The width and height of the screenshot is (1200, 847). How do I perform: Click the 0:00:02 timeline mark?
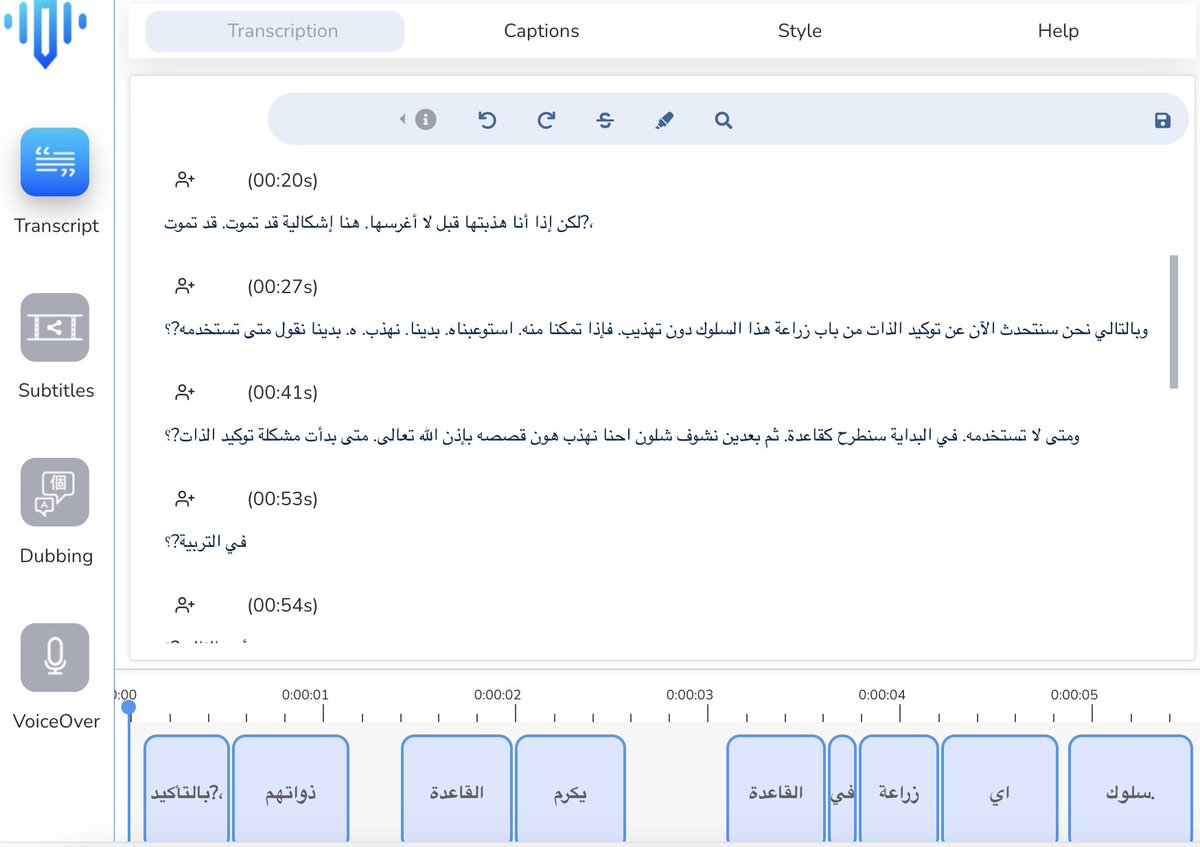(x=497, y=695)
